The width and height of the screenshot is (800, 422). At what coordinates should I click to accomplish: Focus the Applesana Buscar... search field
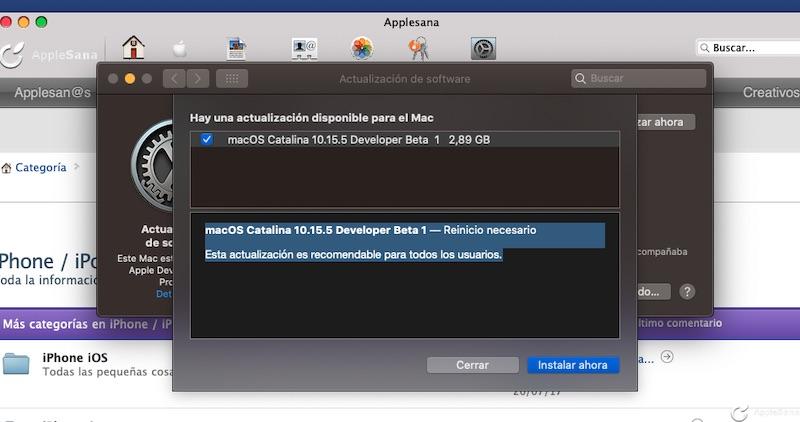click(x=748, y=48)
